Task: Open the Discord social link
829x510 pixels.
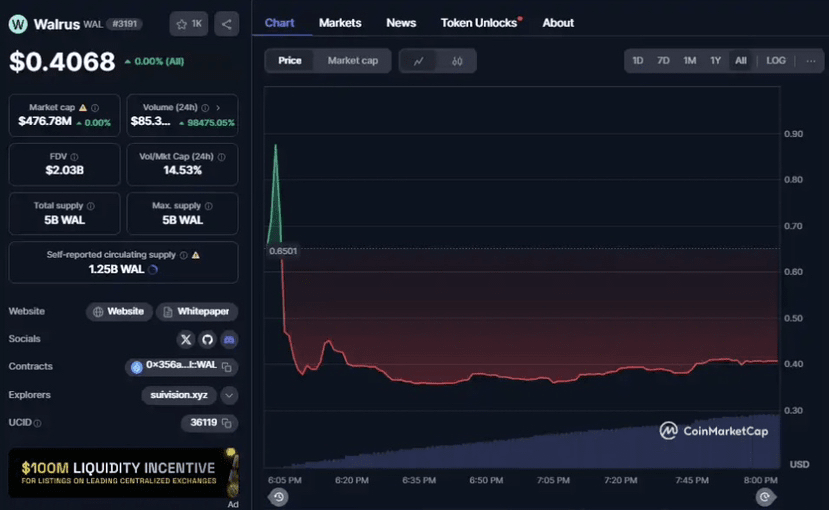Action: (229, 339)
